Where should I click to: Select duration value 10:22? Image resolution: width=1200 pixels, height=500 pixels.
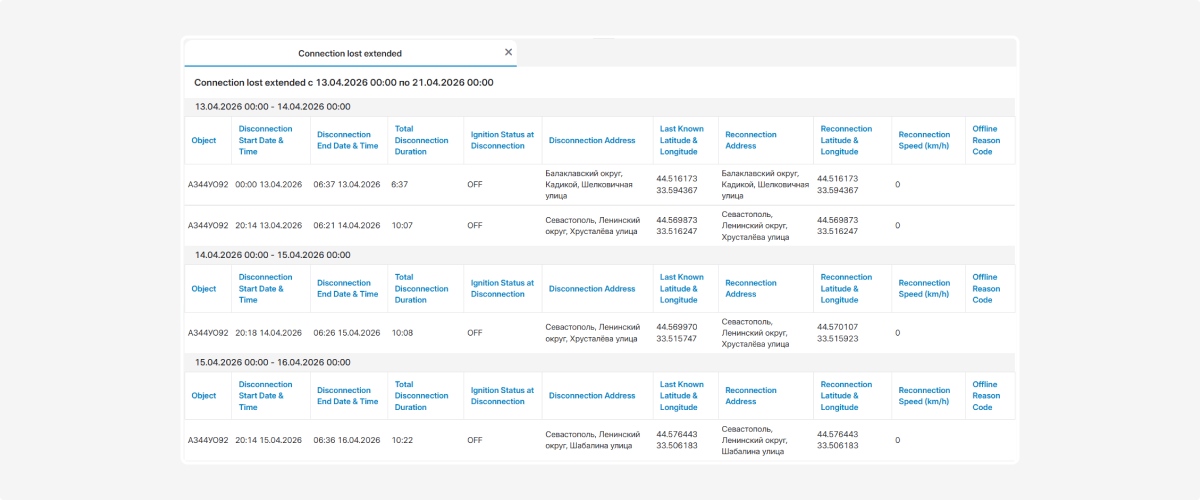coord(402,440)
